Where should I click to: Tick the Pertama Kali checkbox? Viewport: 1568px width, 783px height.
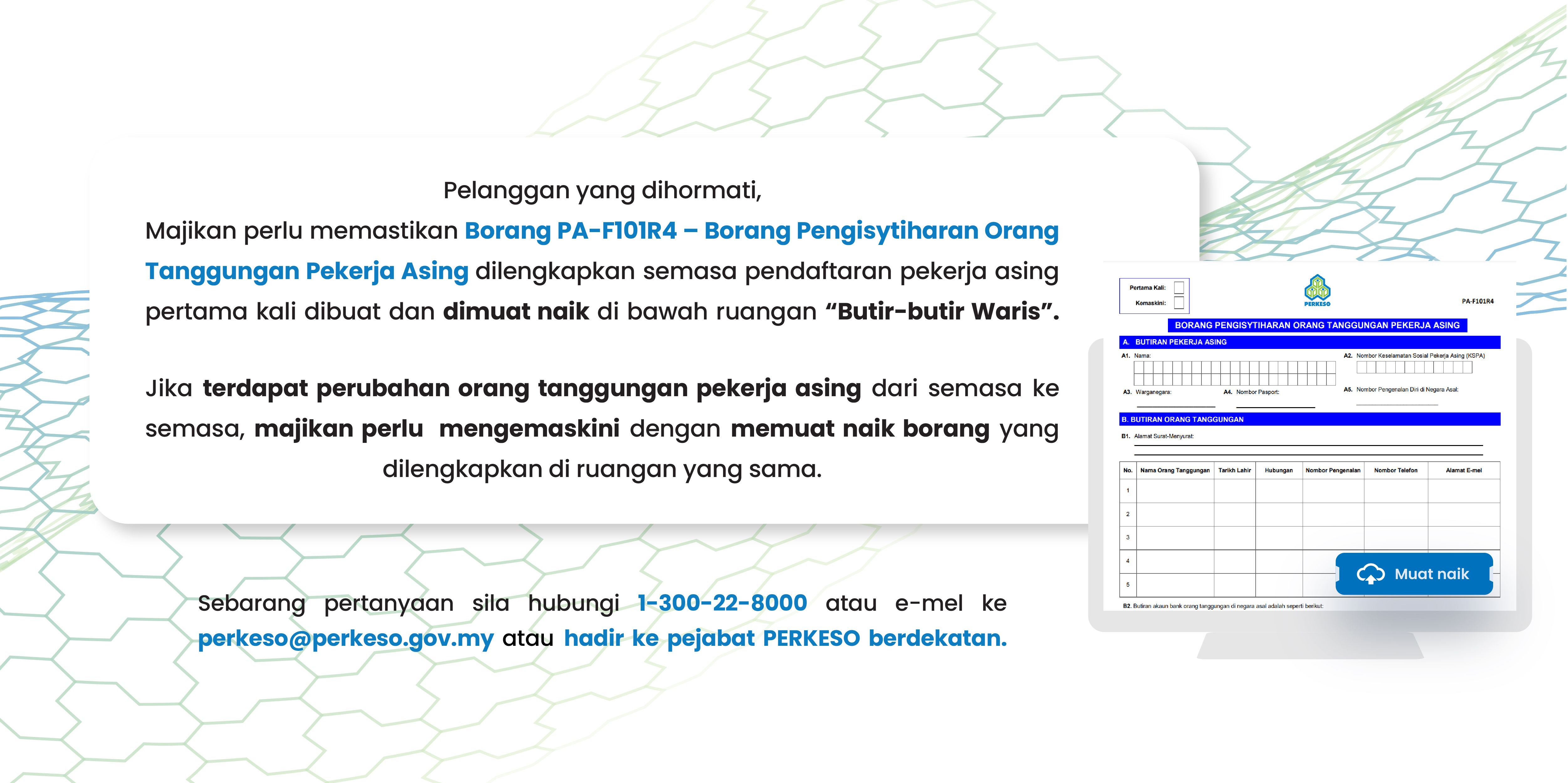(1179, 288)
